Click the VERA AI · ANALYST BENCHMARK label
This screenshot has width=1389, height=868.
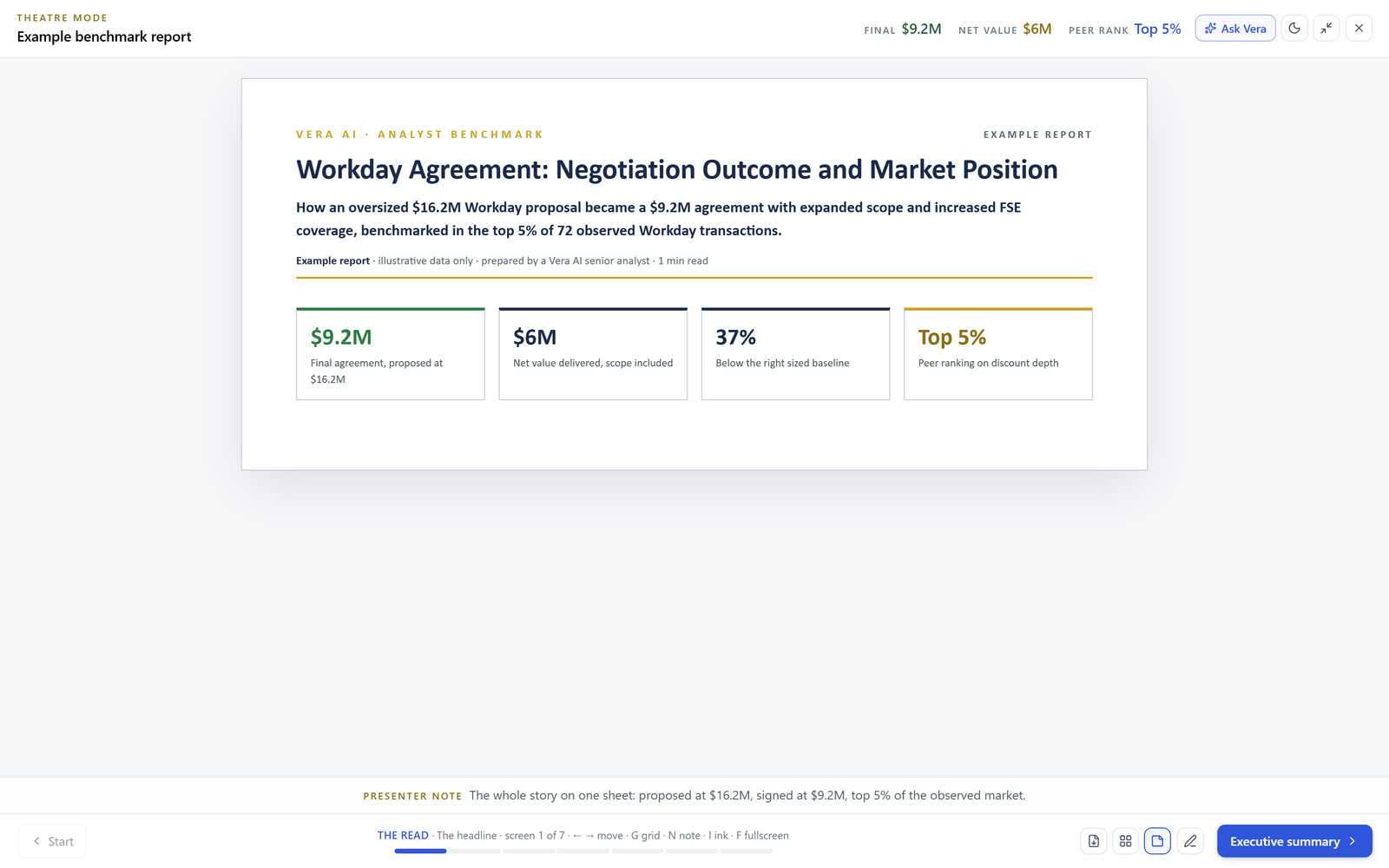419,135
